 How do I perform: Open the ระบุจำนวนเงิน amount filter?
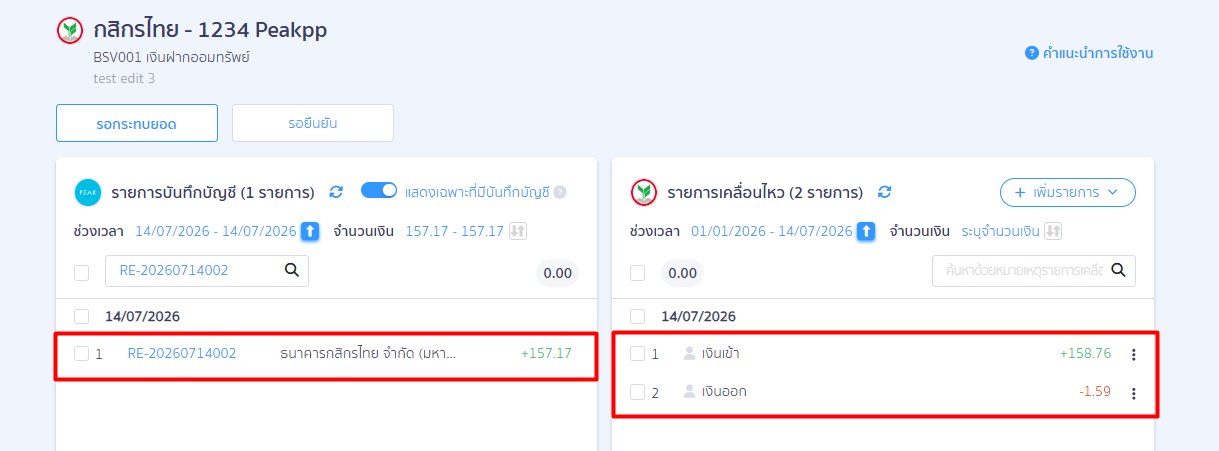(x=1000, y=231)
